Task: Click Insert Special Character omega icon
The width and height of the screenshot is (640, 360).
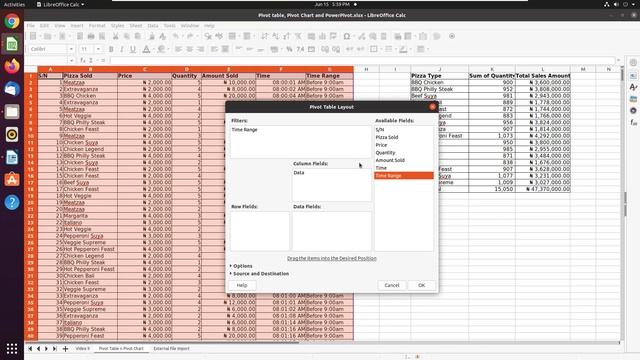Action: [347, 36]
